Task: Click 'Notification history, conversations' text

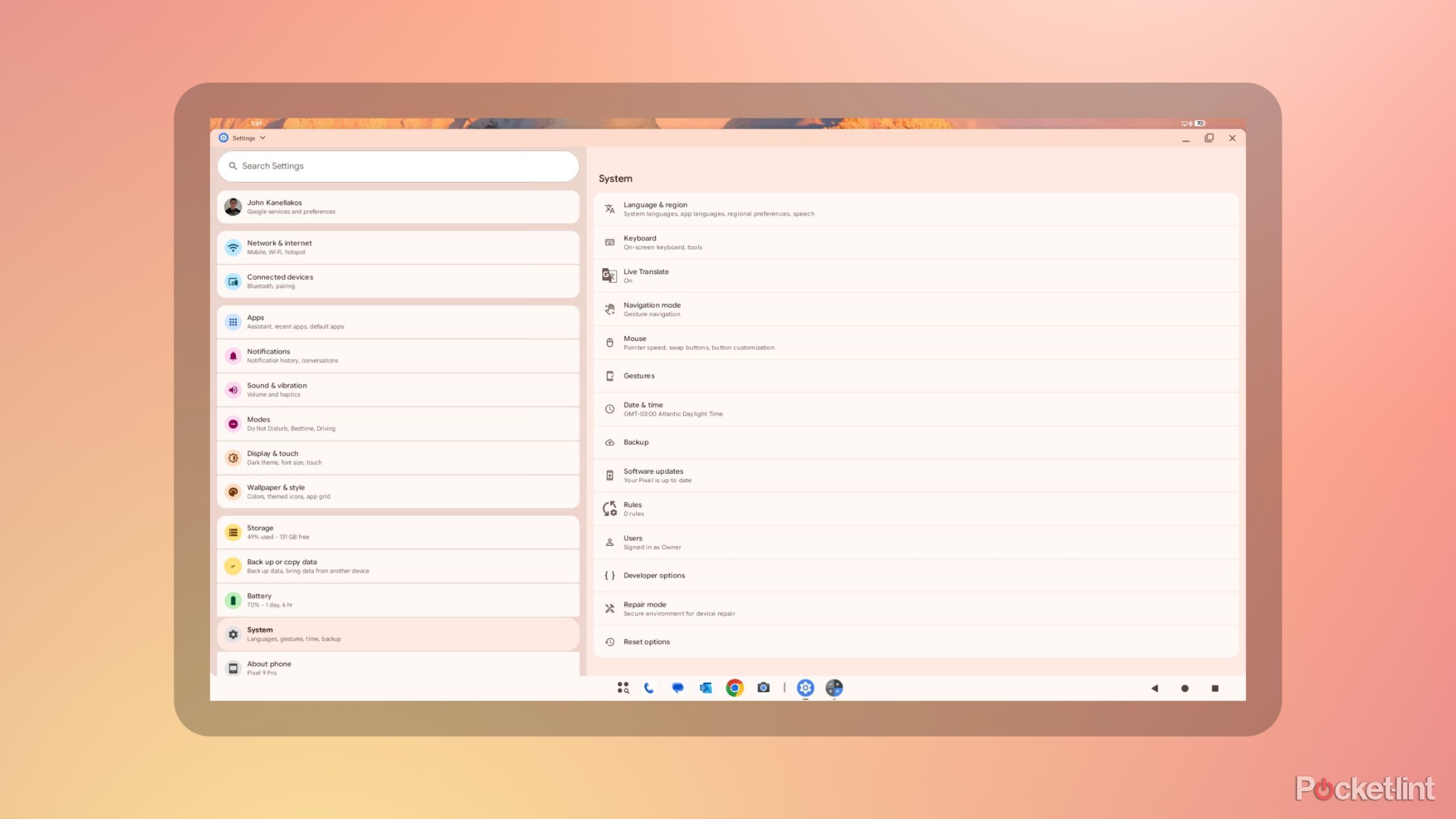Action: tap(292, 361)
